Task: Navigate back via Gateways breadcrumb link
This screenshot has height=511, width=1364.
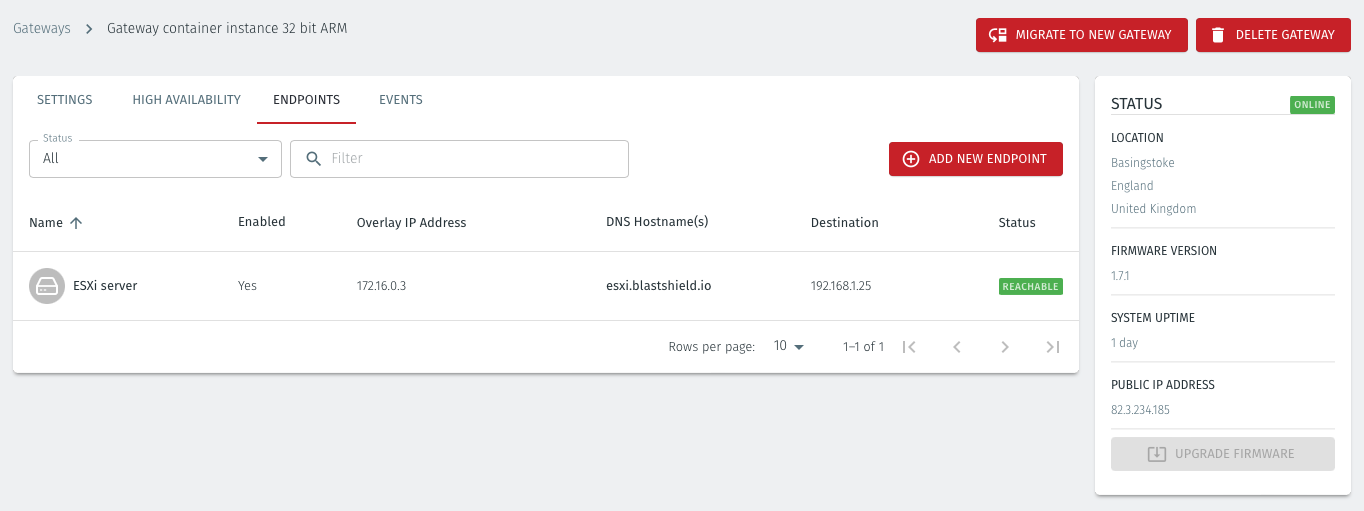Action: pyautogui.click(x=42, y=29)
